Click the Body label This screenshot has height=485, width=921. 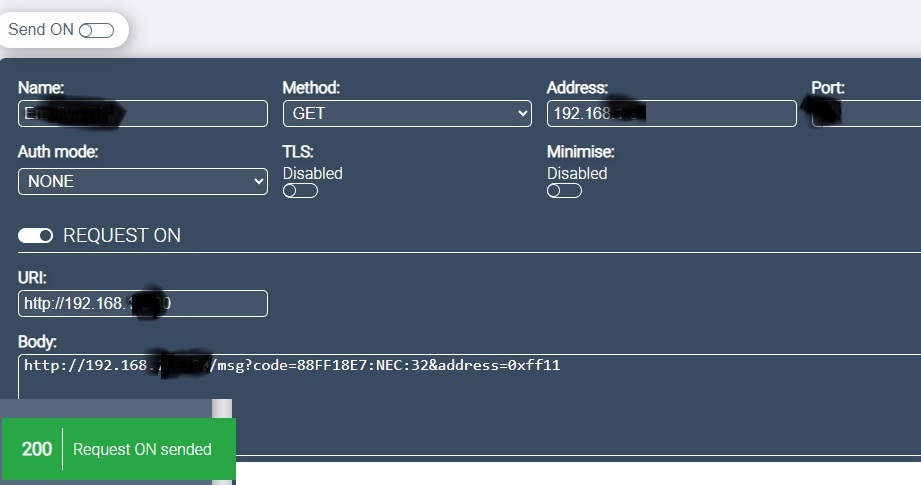click(x=38, y=342)
